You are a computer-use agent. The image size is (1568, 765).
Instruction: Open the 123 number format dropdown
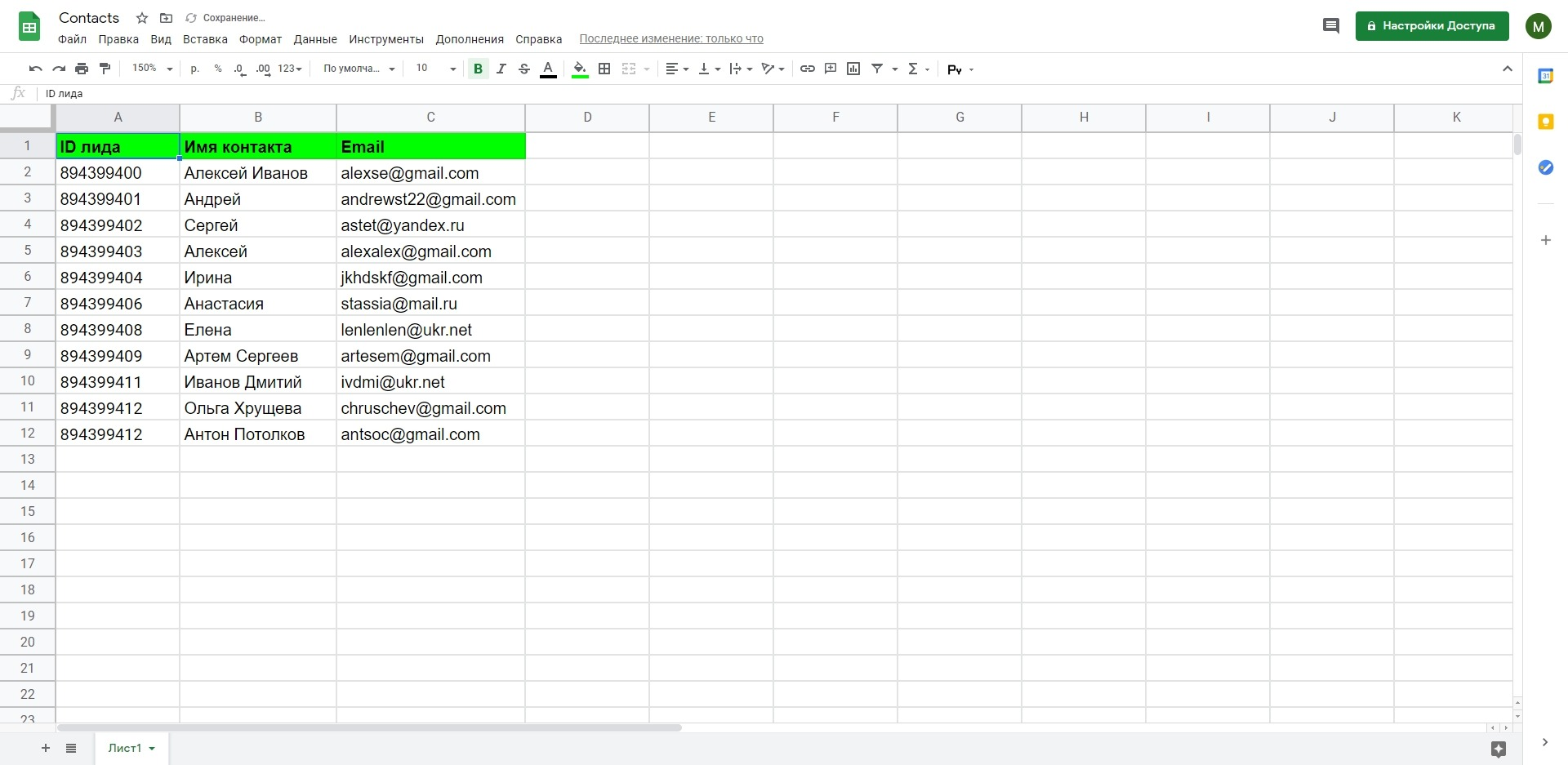pos(290,69)
